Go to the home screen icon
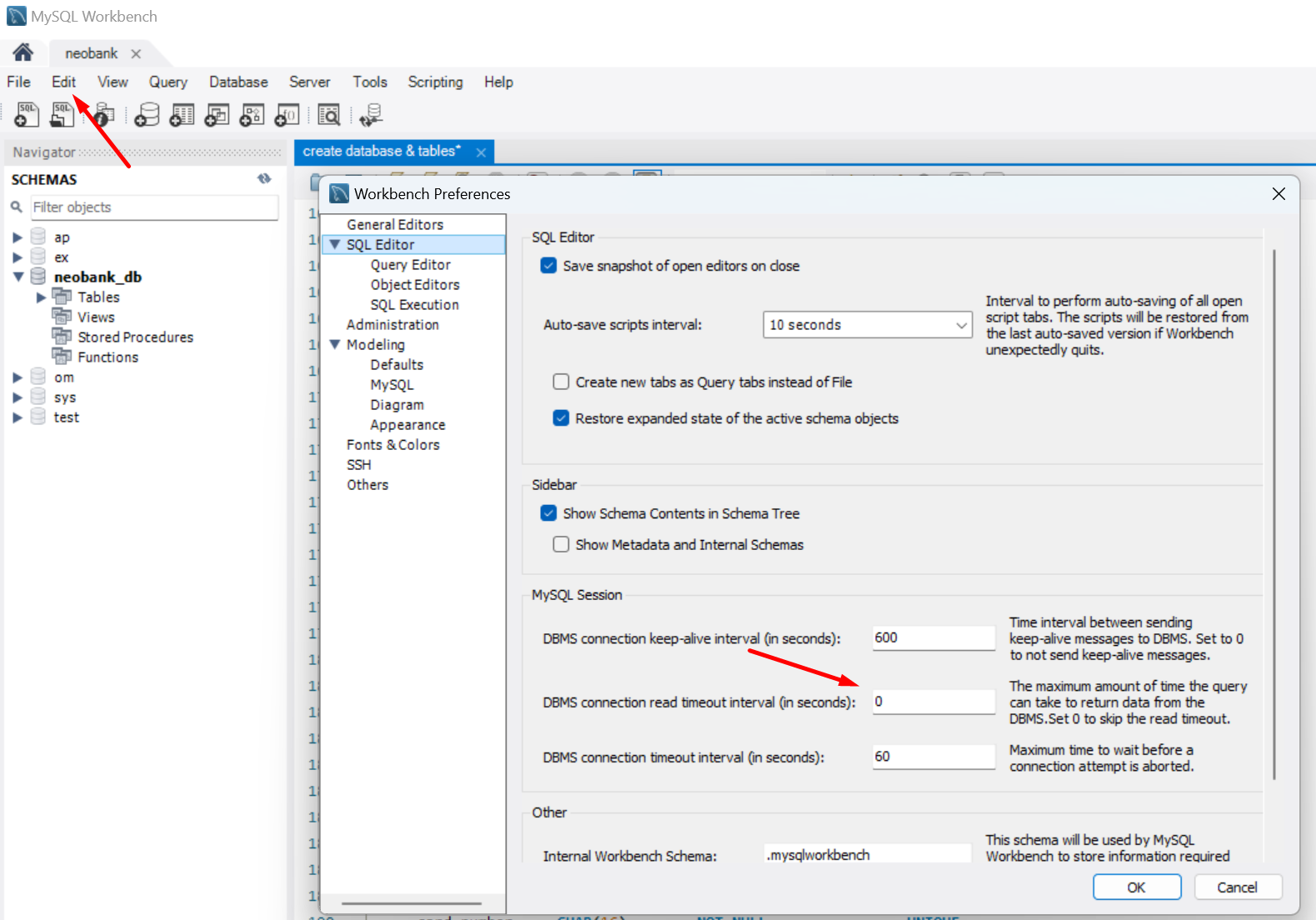The image size is (1316, 920). click(23, 52)
